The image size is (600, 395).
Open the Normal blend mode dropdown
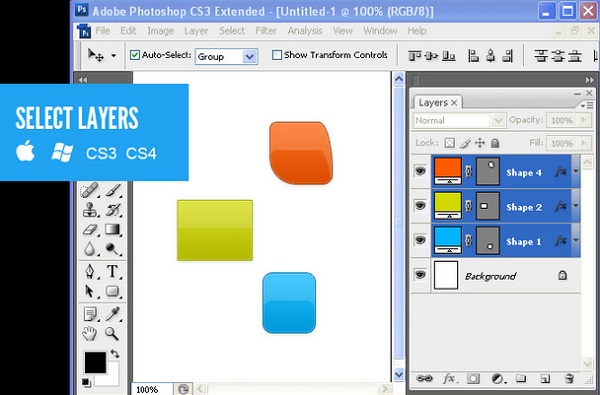[498, 121]
